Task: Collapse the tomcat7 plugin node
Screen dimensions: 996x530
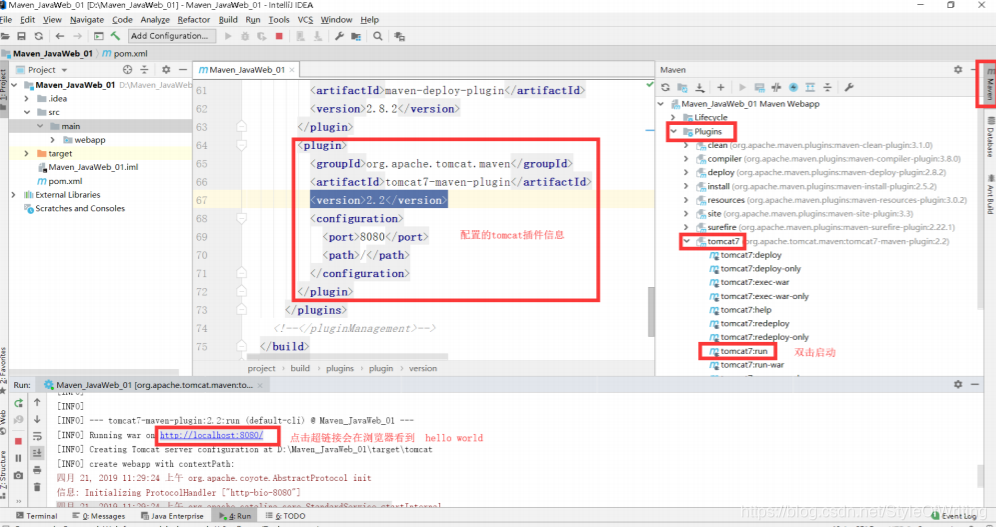Action: [x=687, y=241]
